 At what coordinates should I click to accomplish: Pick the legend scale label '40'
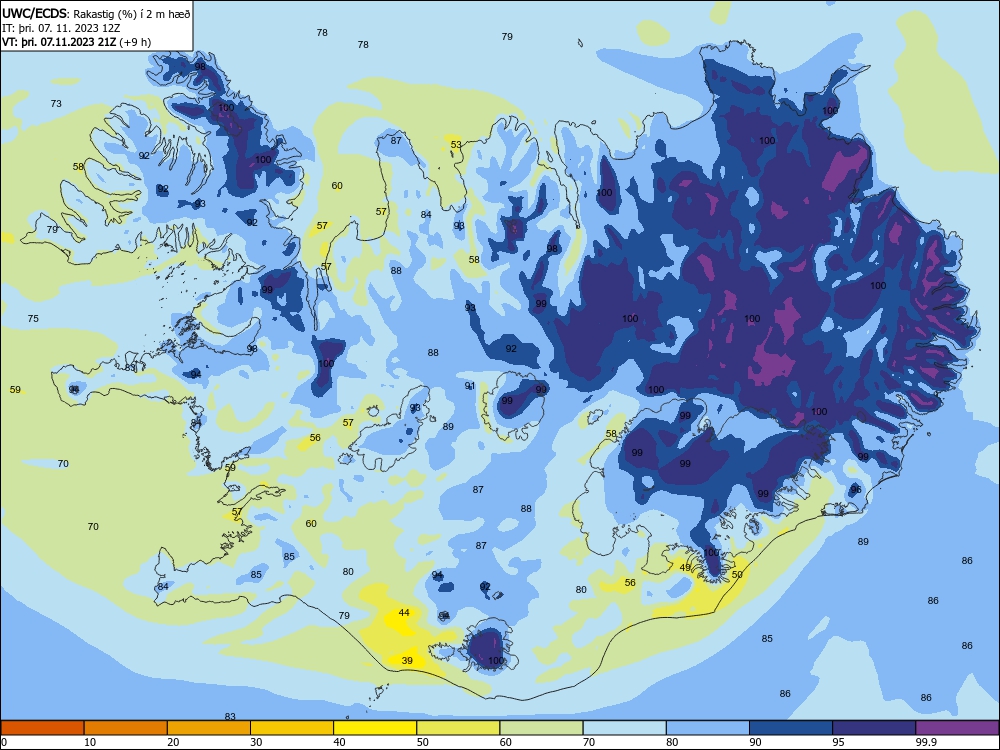pyautogui.click(x=340, y=742)
